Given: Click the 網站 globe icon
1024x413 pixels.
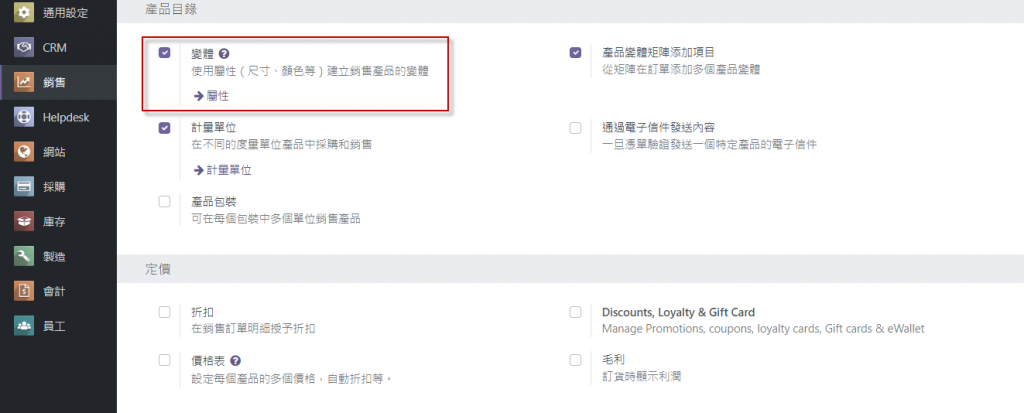Looking at the screenshot, I should click(x=24, y=152).
